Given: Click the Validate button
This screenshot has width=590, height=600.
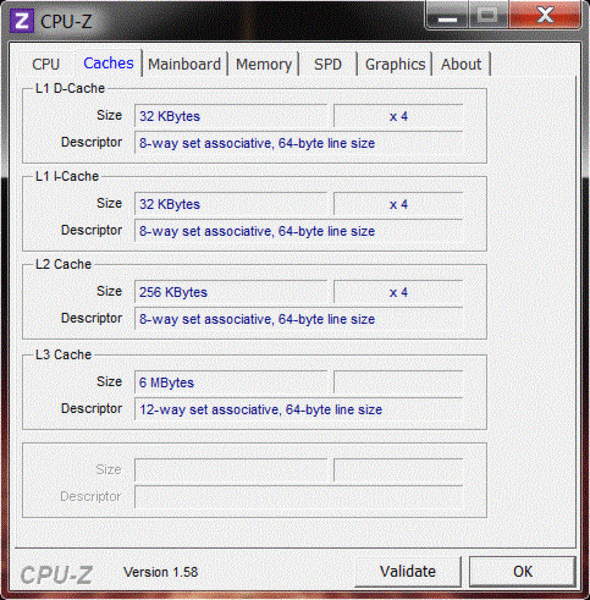Looking at the screenshot, I should point(408,572).
